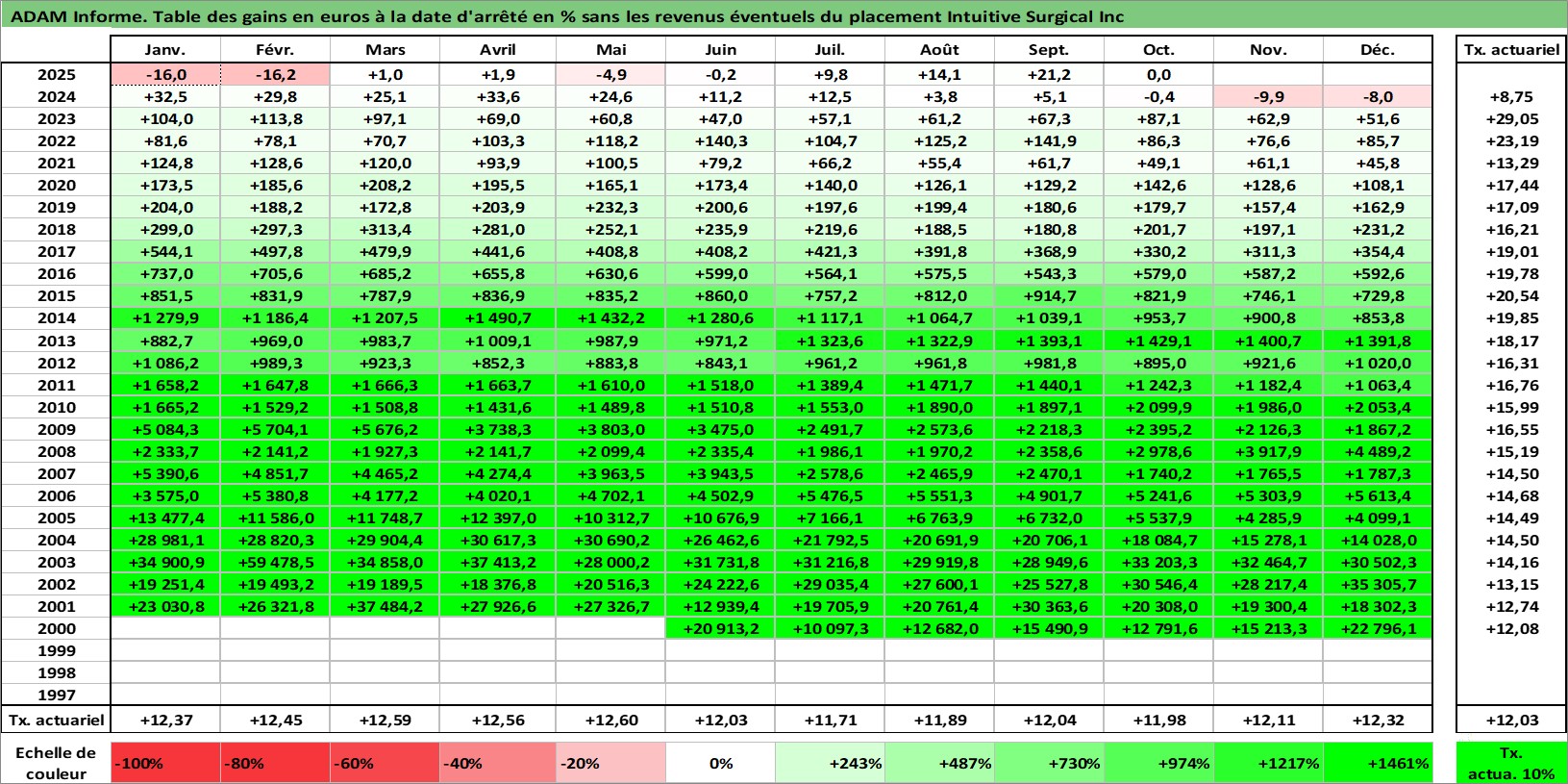Screen dimensions: 1568x784
Task: Choose the +730% green scale swatch
Action: 1049,763
